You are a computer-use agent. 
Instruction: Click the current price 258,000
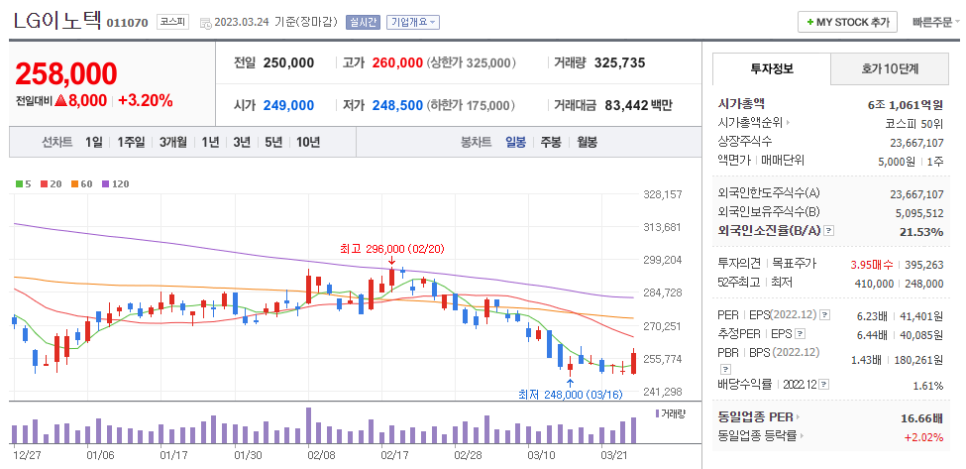66,74
